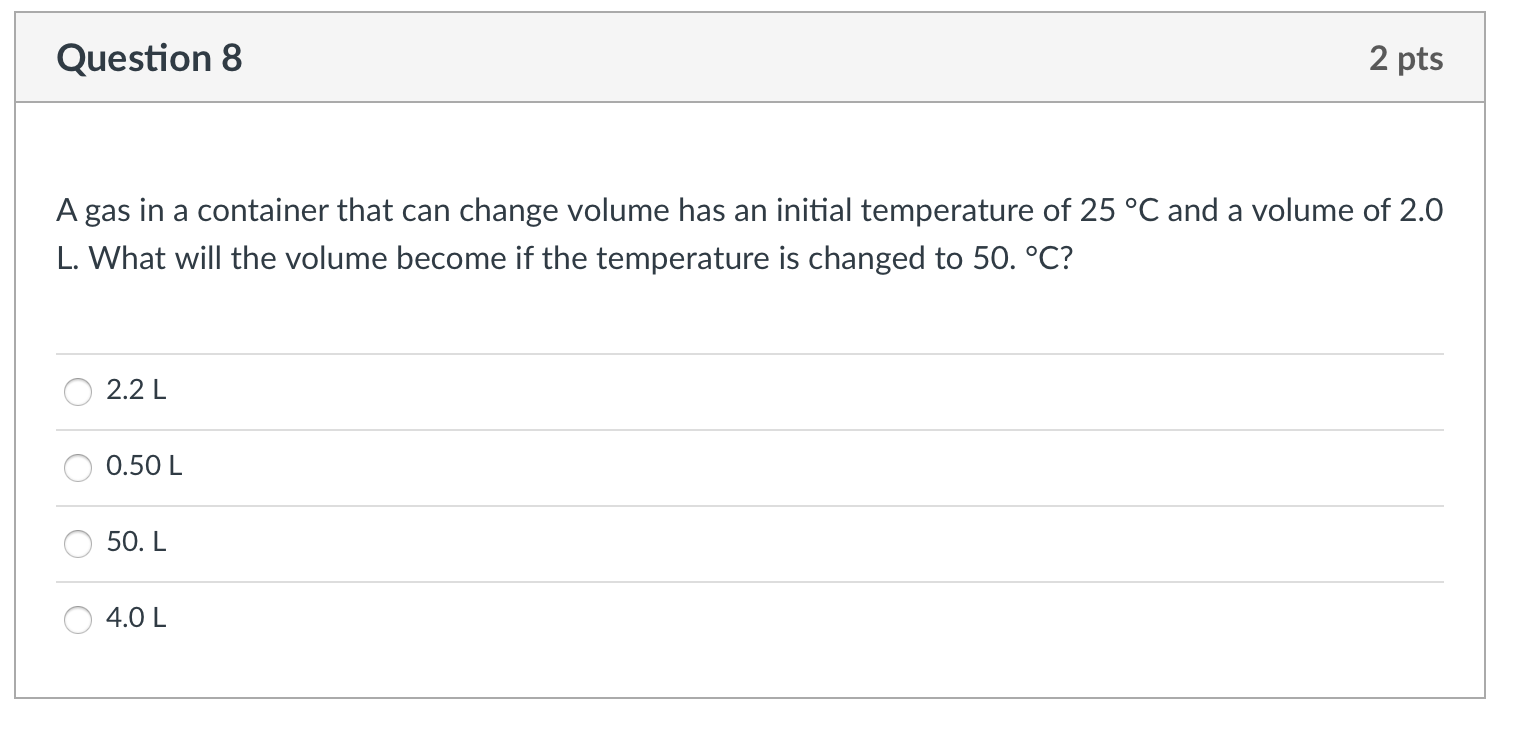Click the radio button beside 0.50 L
The image size is (1526, 746).
[x=77, y=467]
